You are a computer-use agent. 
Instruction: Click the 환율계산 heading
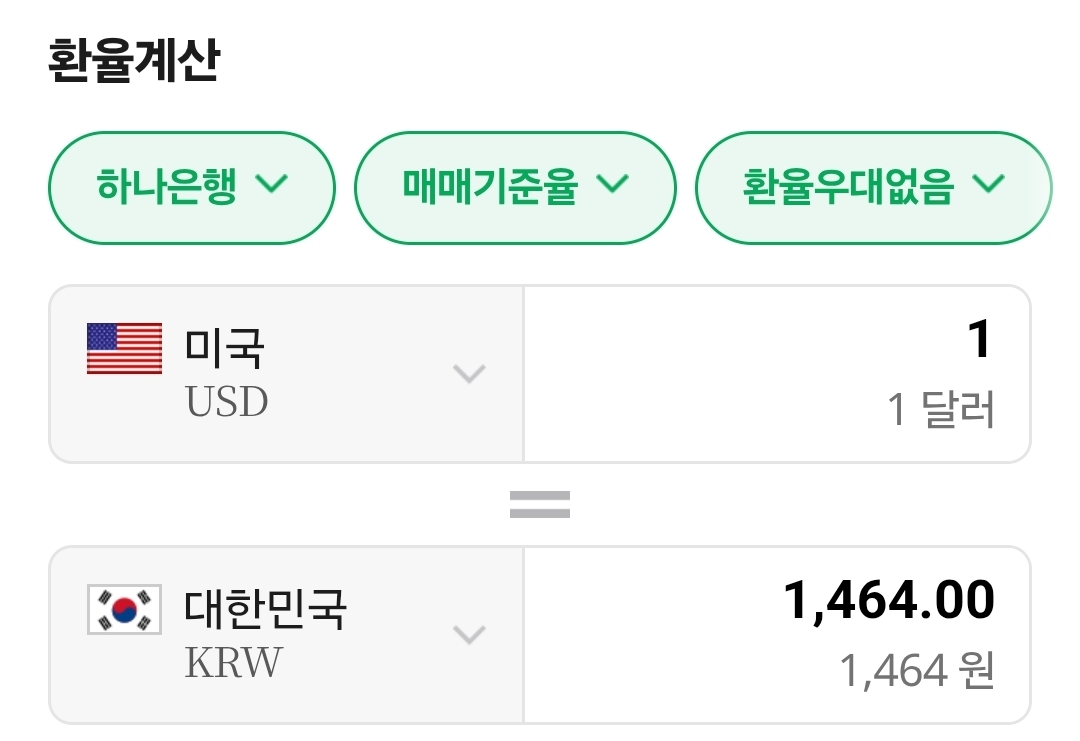133,62
